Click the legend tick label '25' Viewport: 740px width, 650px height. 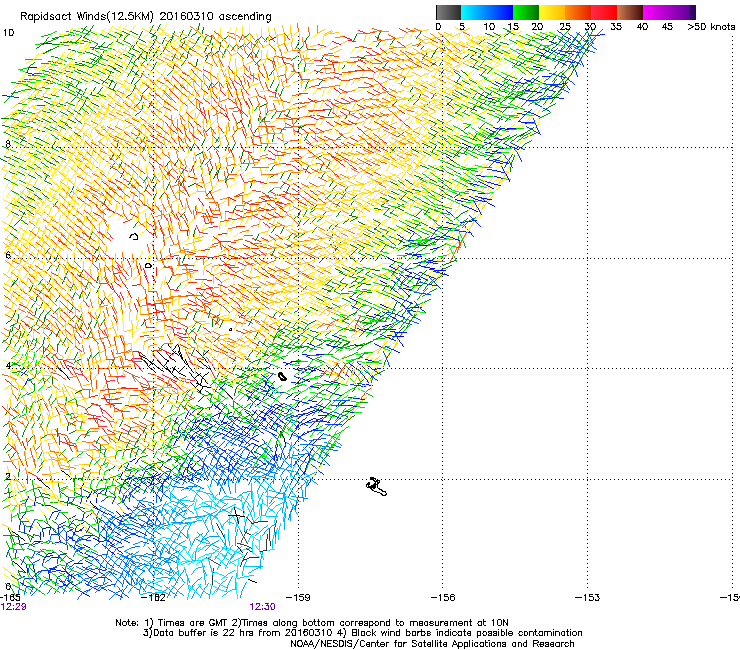565,27
